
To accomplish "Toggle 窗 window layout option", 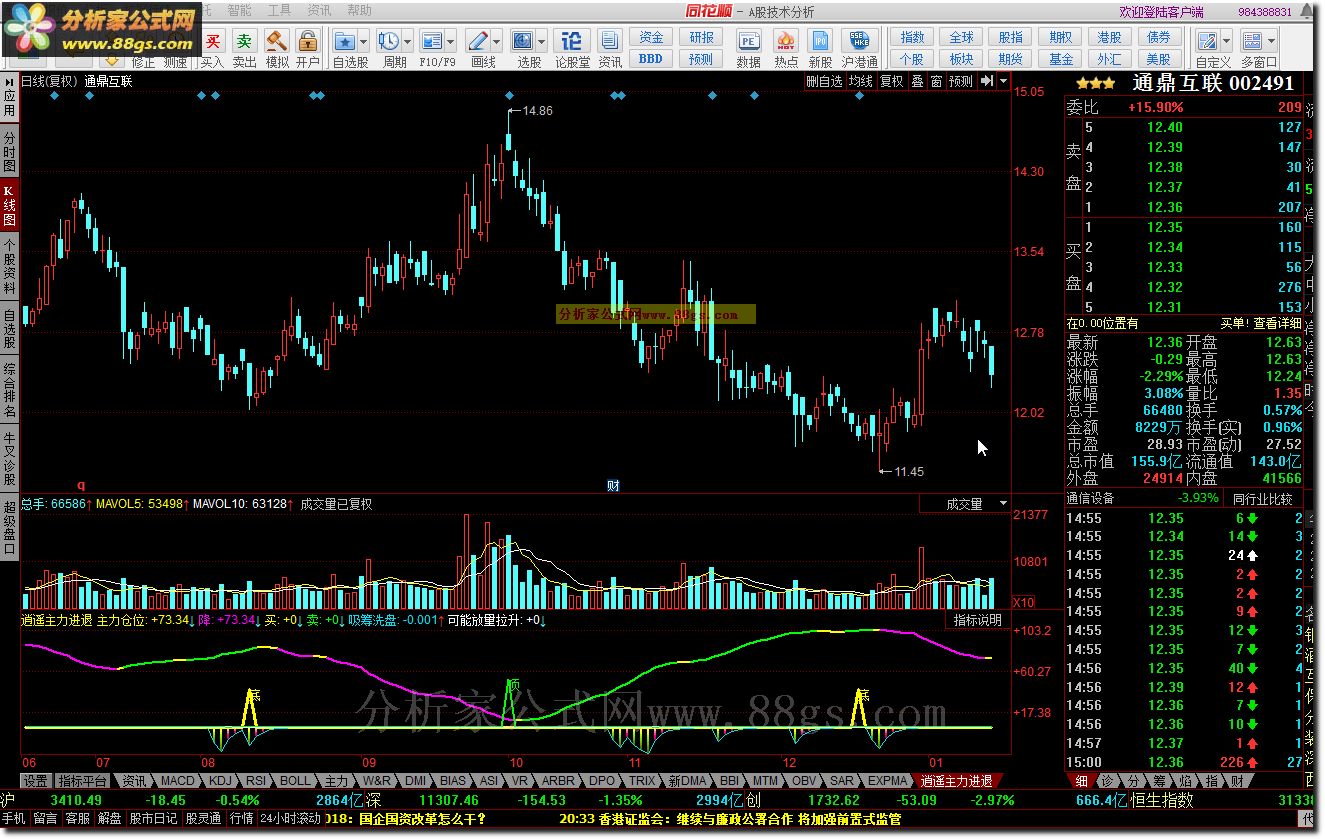I will (936, 81).
